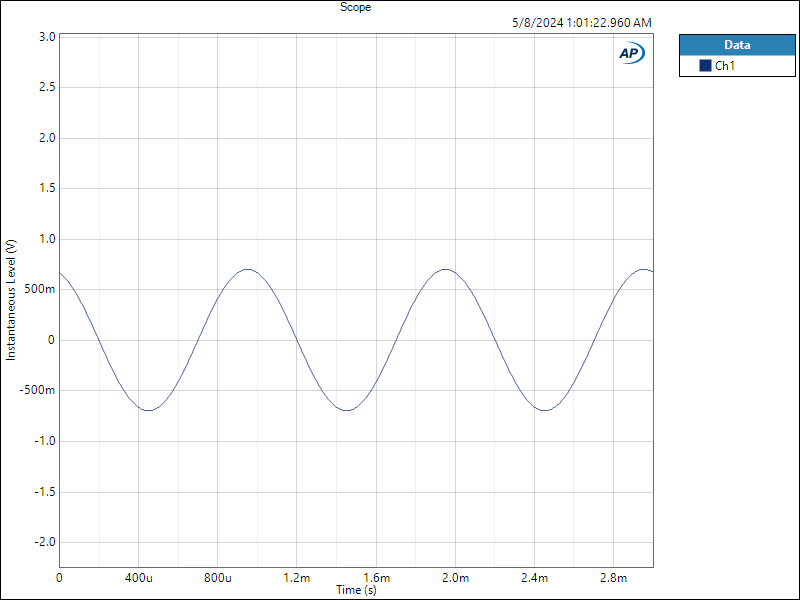
Task: Click the Instantaneous Level (V) axis label
Action: pyautogui.click(x=11, y=300)
